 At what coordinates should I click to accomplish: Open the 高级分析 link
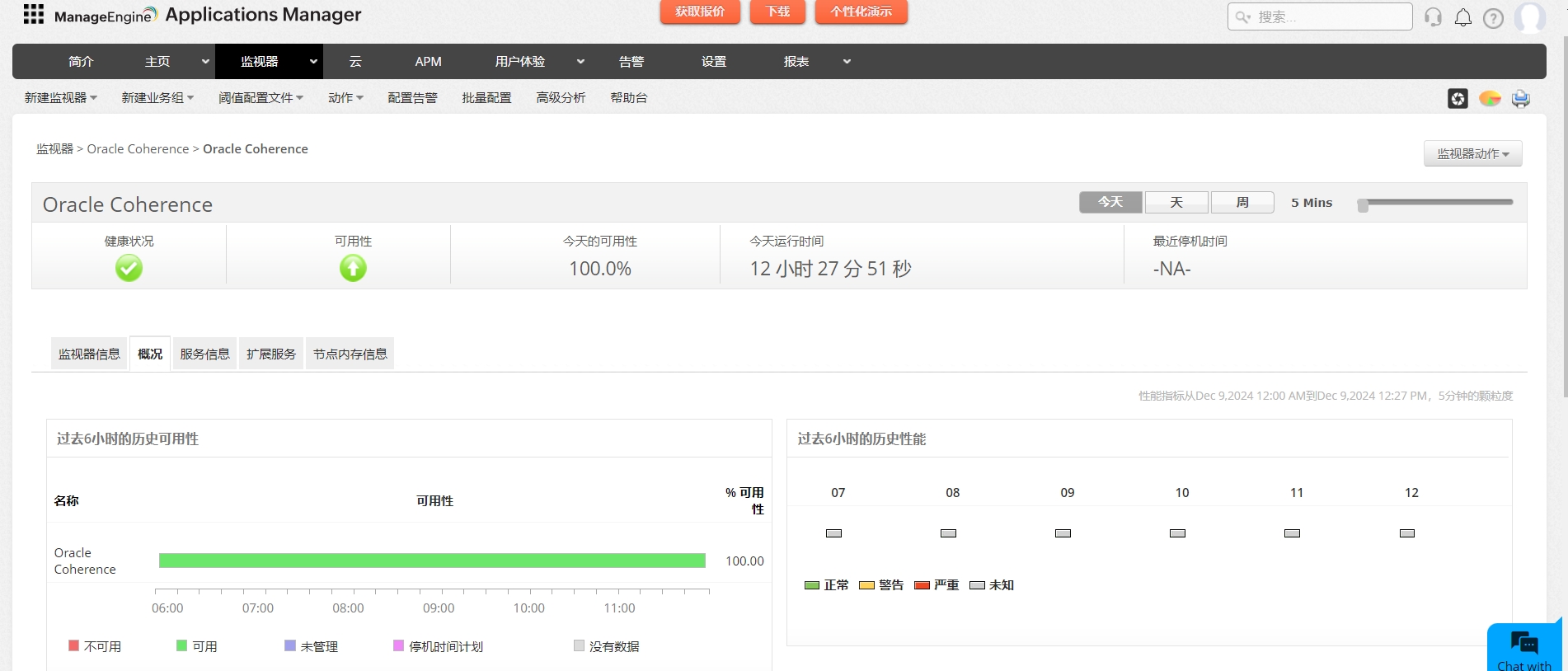coord(561,98)
